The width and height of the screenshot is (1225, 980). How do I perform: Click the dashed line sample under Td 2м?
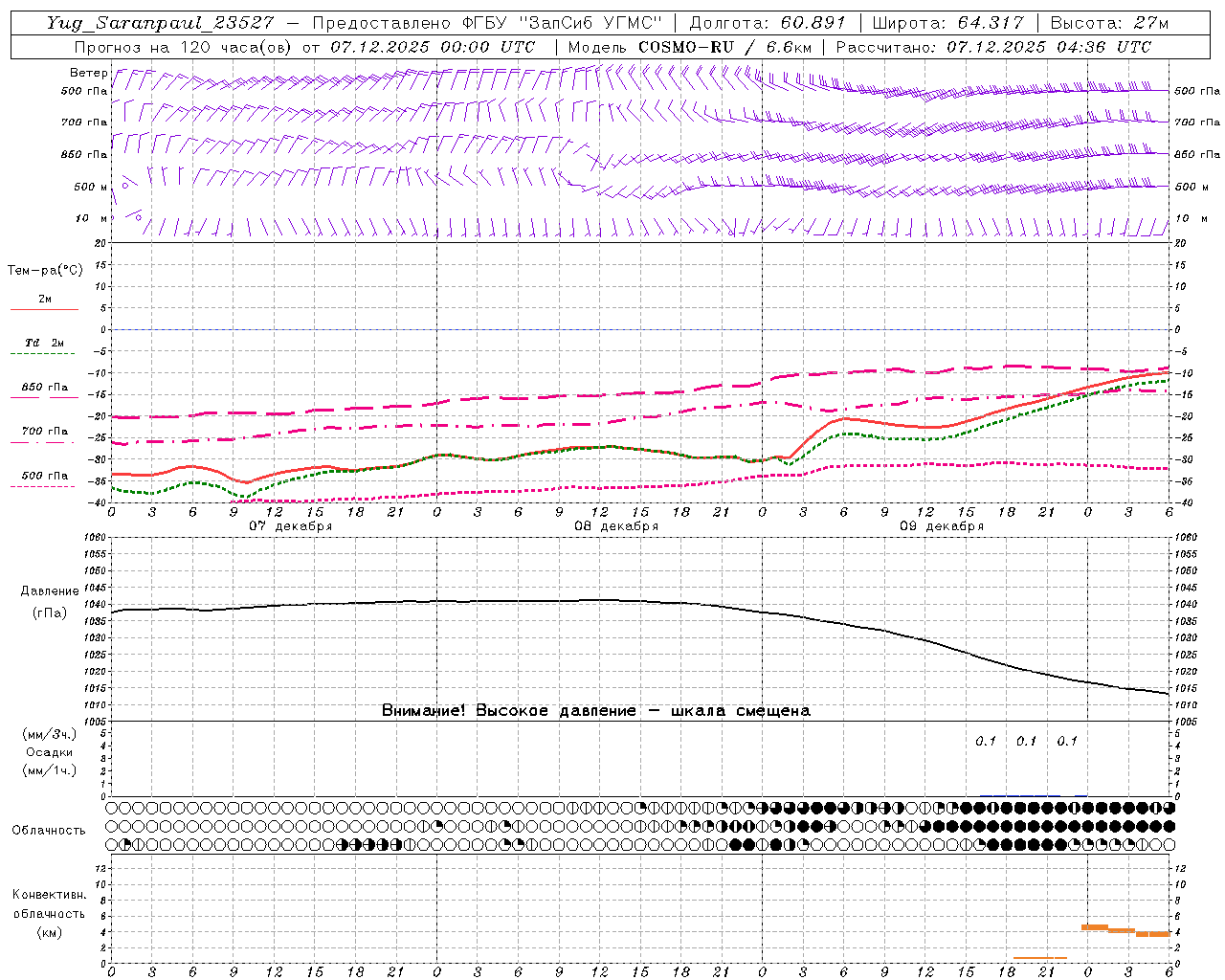coord(44,354)
